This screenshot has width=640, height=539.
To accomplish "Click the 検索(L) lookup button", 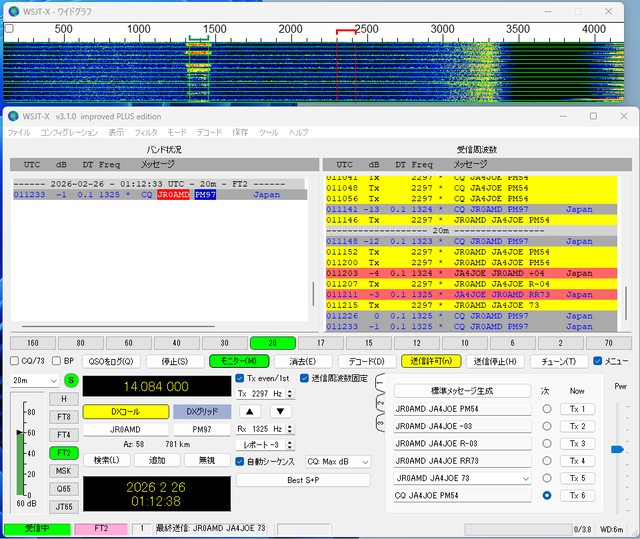I will pos(107,460).
